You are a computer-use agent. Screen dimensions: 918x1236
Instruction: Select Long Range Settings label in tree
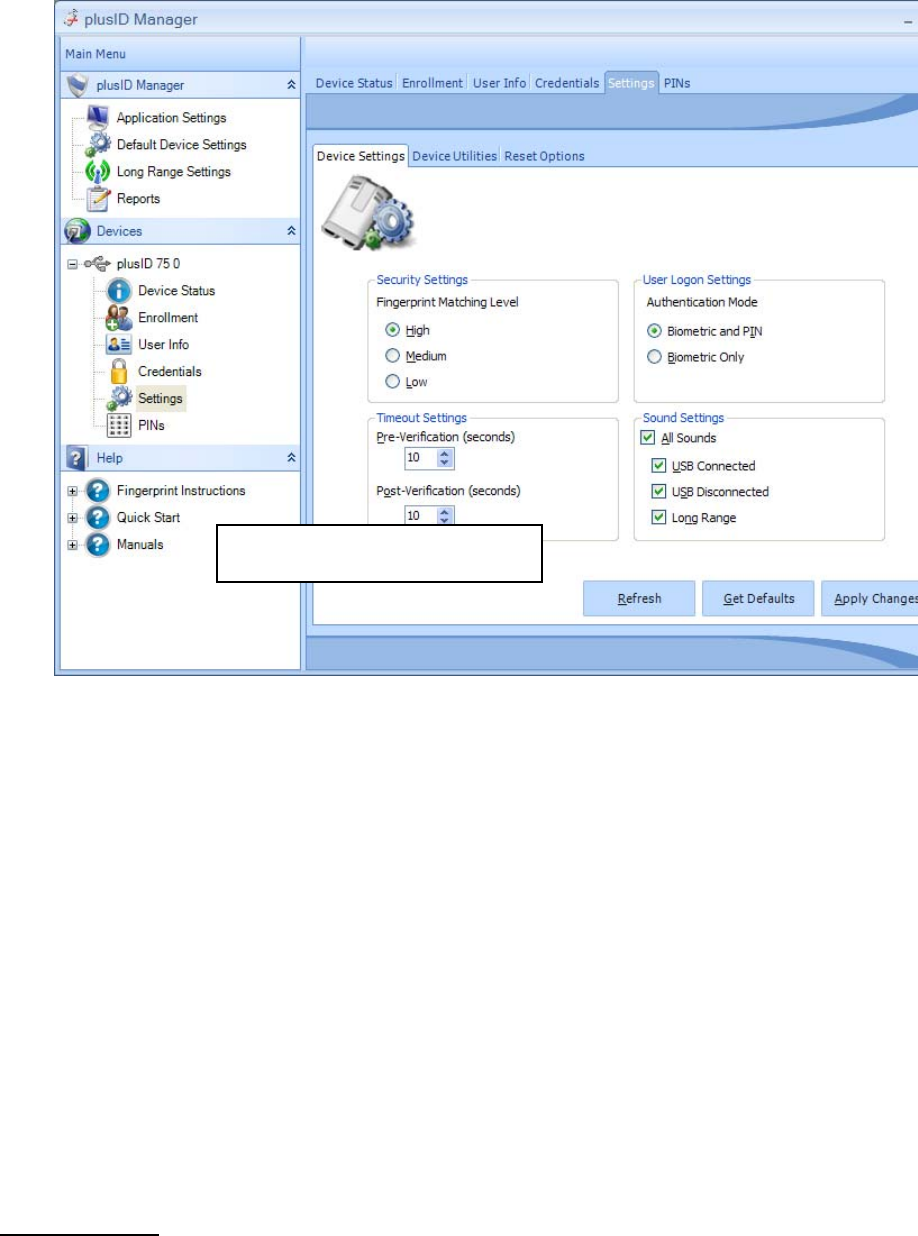pos(173,172)
